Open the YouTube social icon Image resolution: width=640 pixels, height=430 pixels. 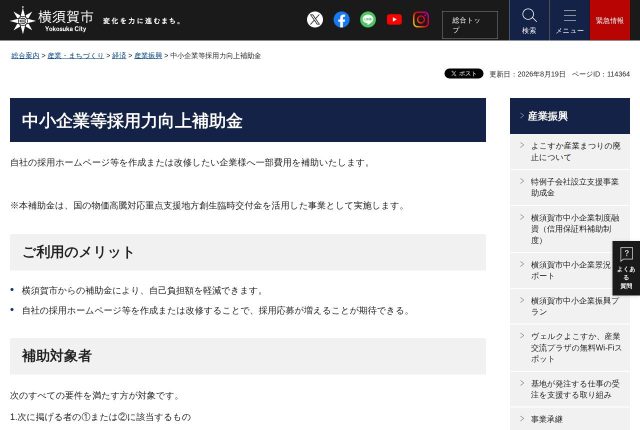click(x=394, y=20)
